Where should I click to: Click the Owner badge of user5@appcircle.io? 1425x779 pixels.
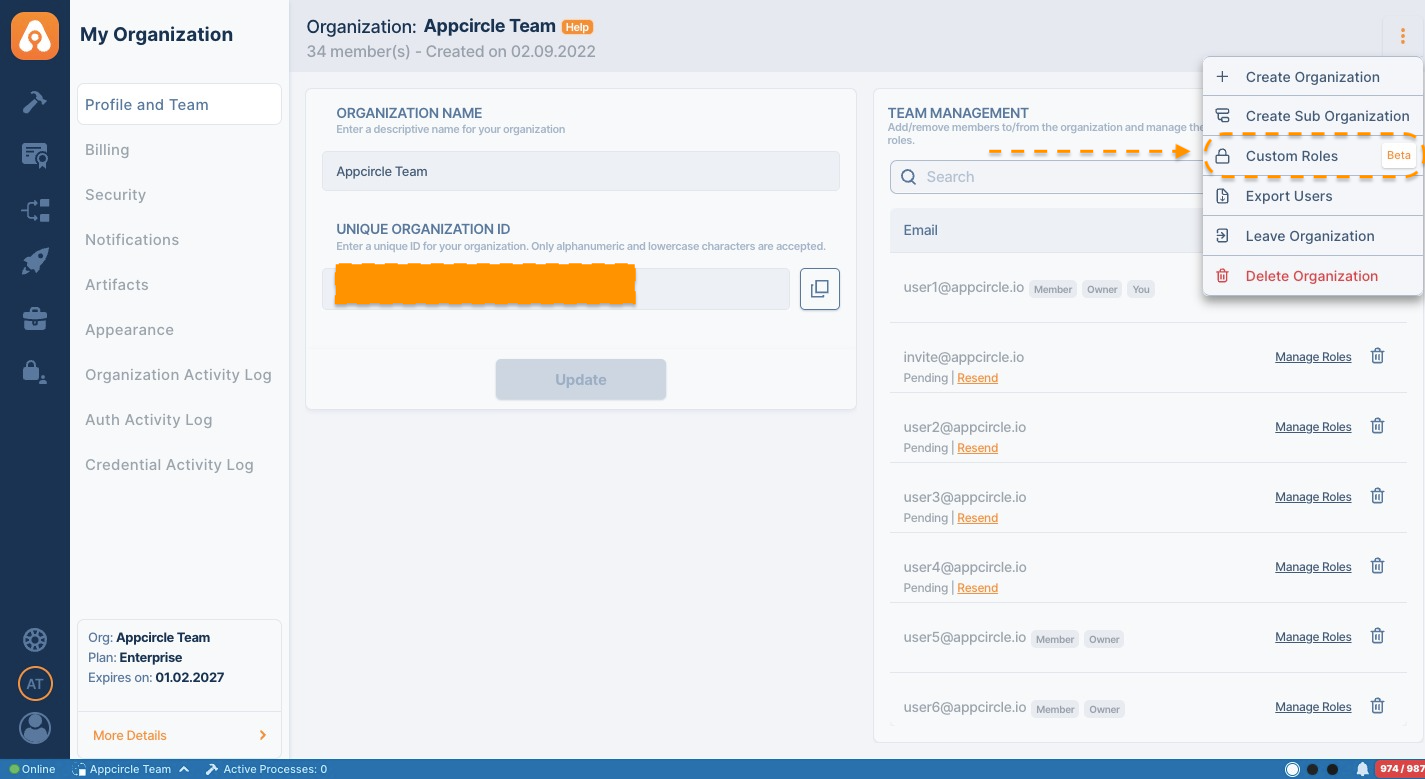coord(1104,639)
